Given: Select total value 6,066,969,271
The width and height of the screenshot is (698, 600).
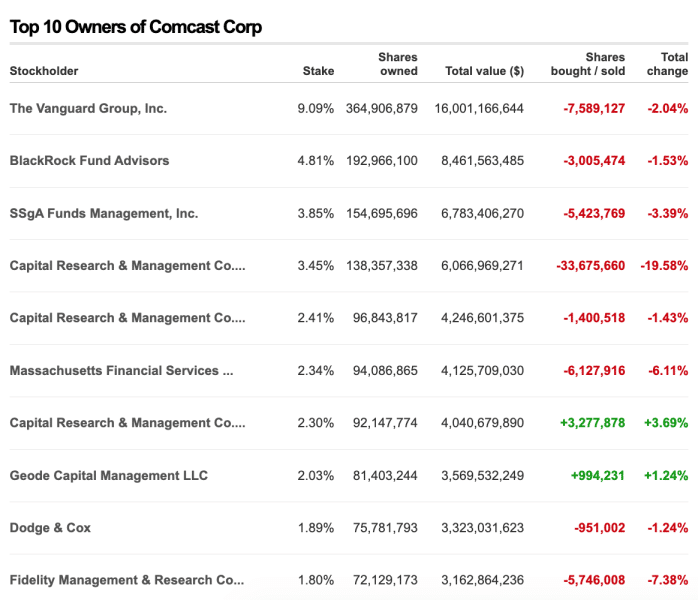Looking at the screenshot, I should pyautogui.click(x=483, y=266).
